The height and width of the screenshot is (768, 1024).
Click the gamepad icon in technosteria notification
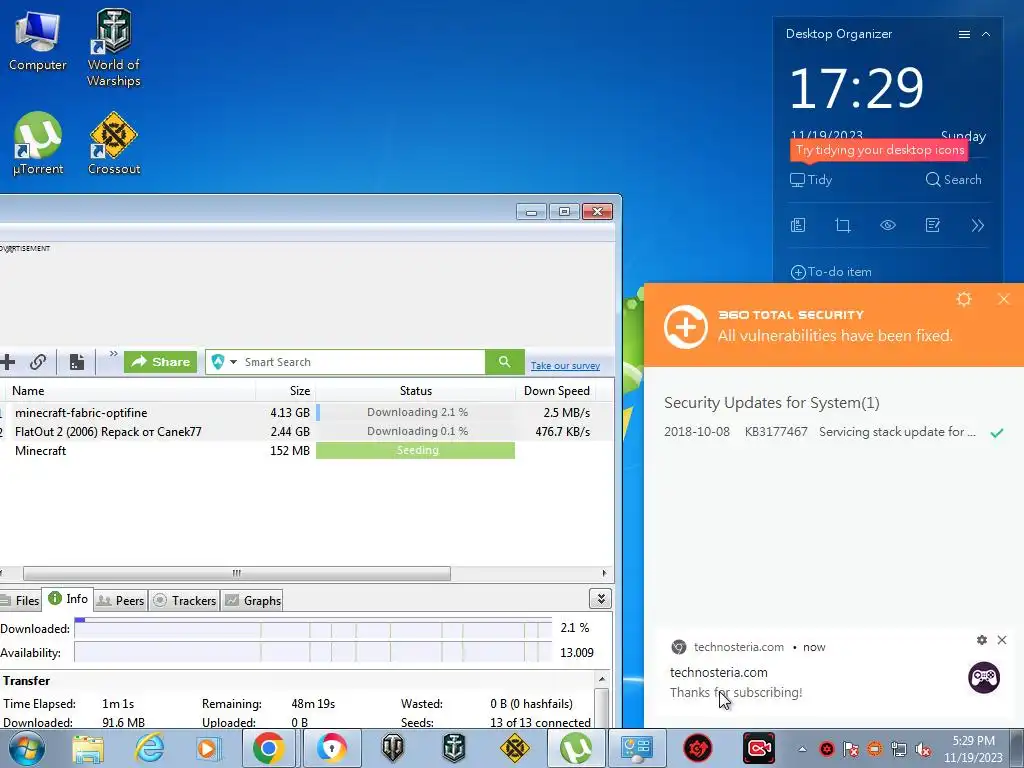[984, 678]
